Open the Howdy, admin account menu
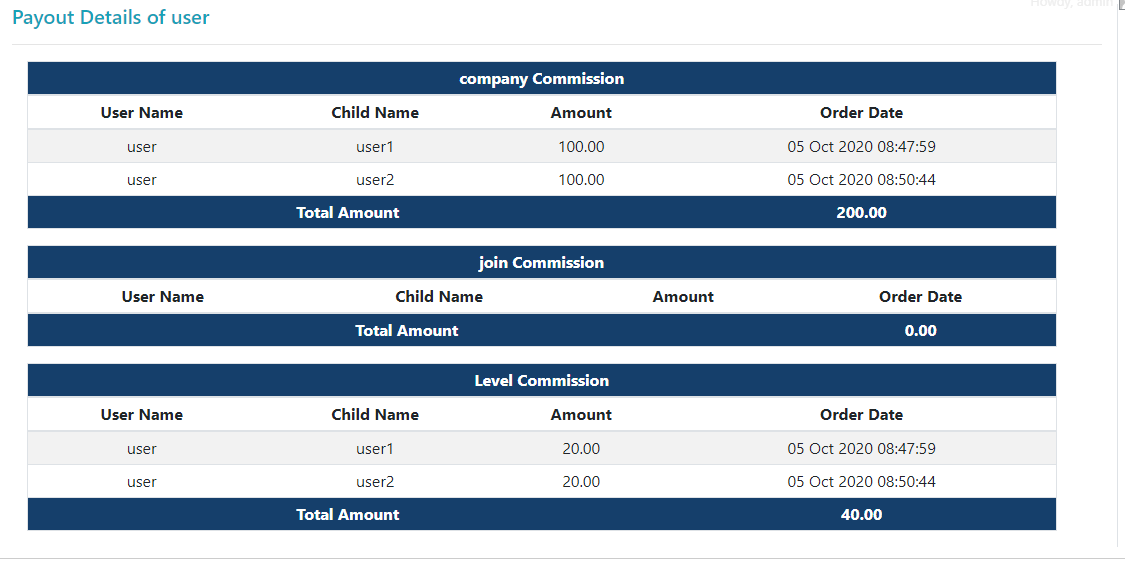 coord(1072,4)
